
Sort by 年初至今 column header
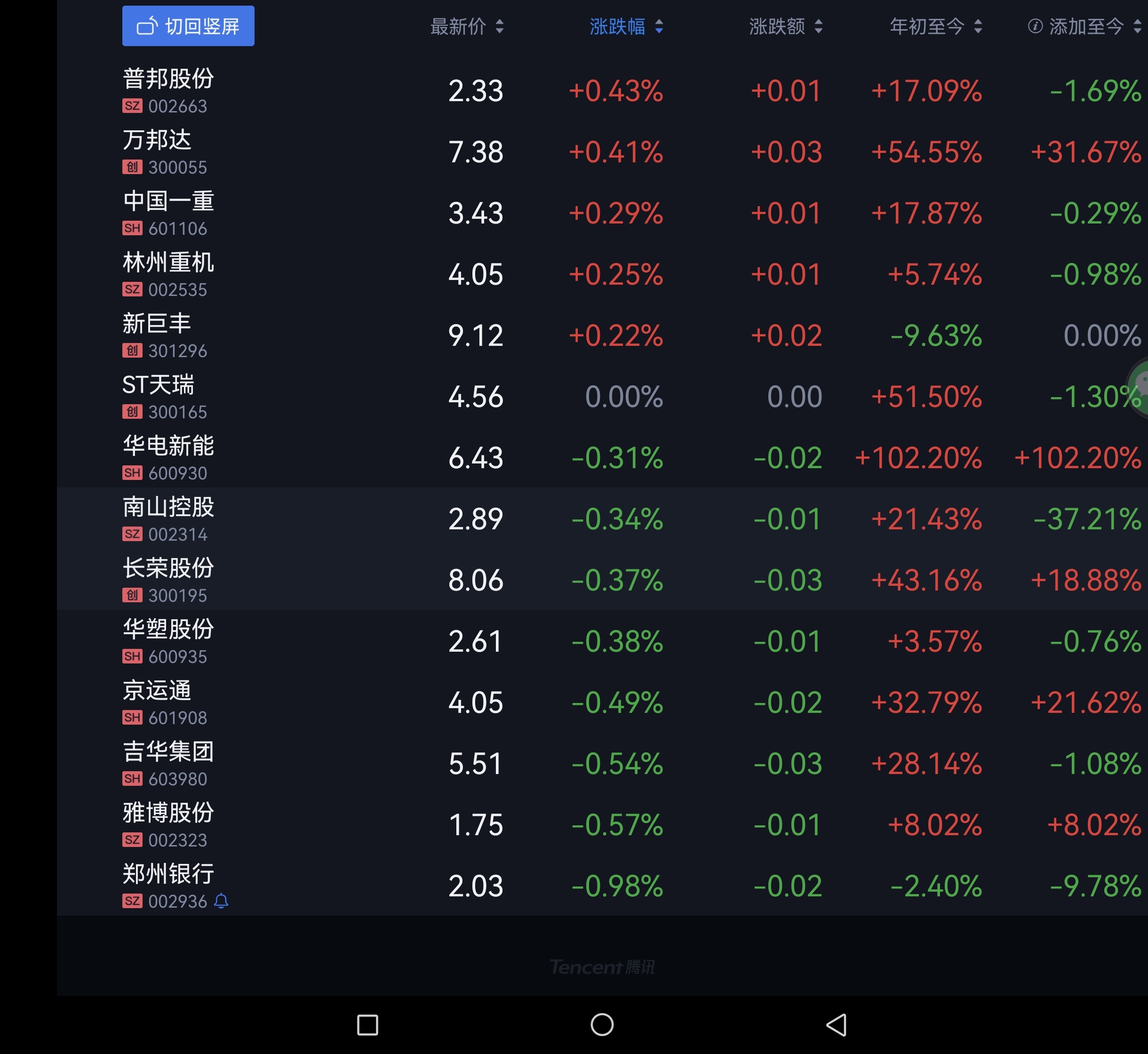pos(927,26)
